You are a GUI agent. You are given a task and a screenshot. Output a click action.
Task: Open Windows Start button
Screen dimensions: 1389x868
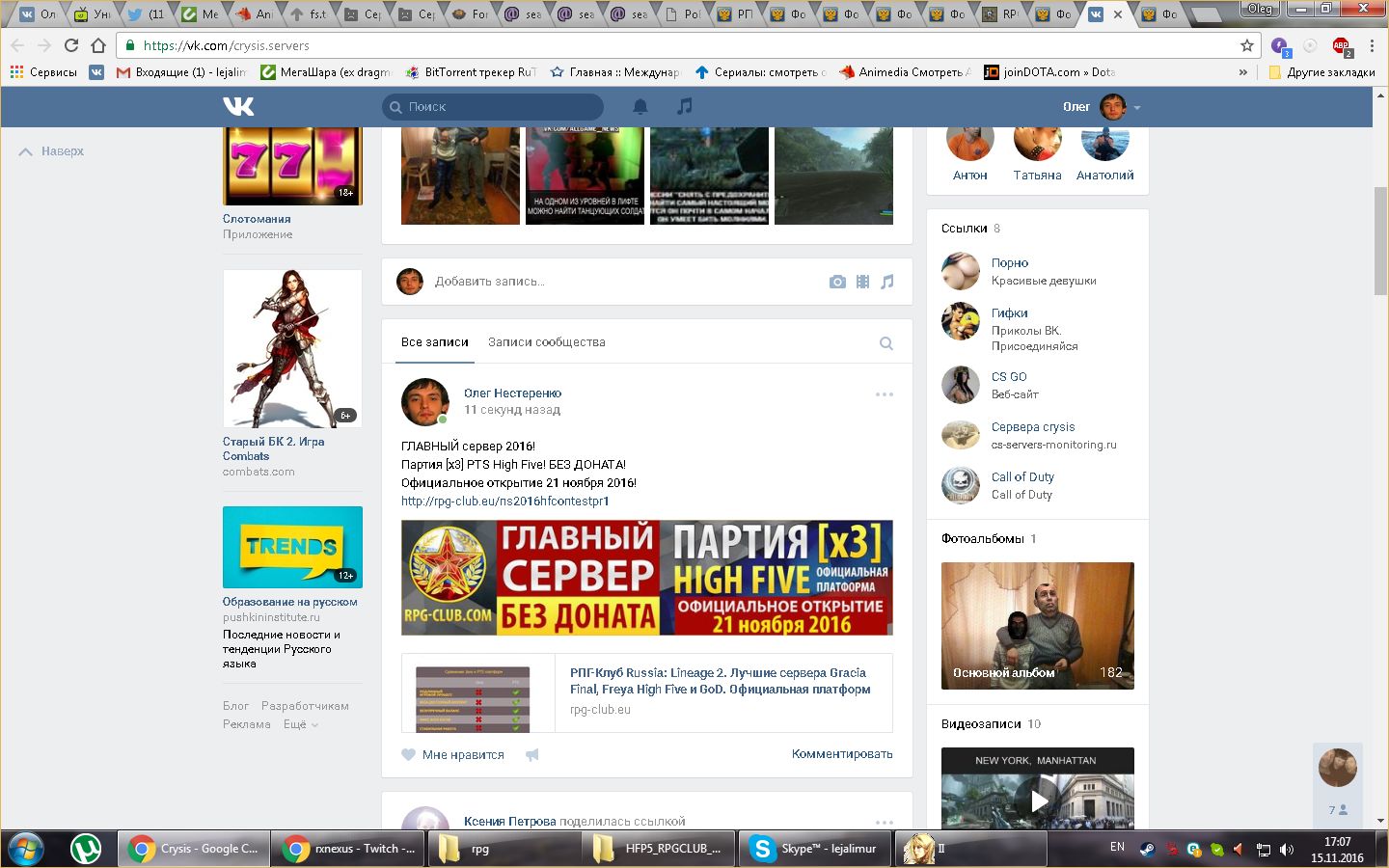point(26,849)
